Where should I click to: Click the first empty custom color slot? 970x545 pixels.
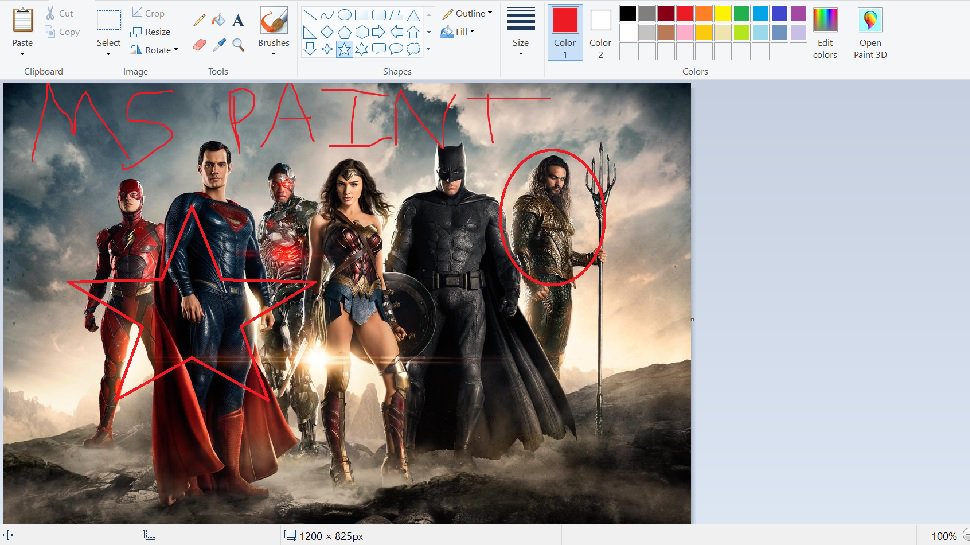[x=628, y=51]
